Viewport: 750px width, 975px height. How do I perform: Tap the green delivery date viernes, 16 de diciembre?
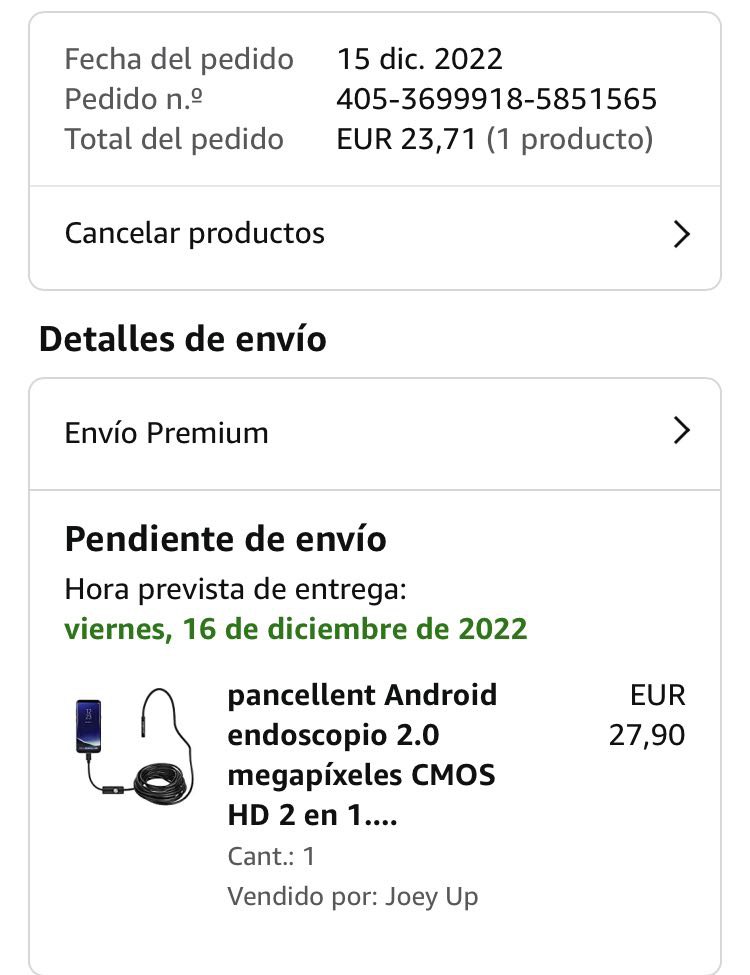[x=296, y=629]
